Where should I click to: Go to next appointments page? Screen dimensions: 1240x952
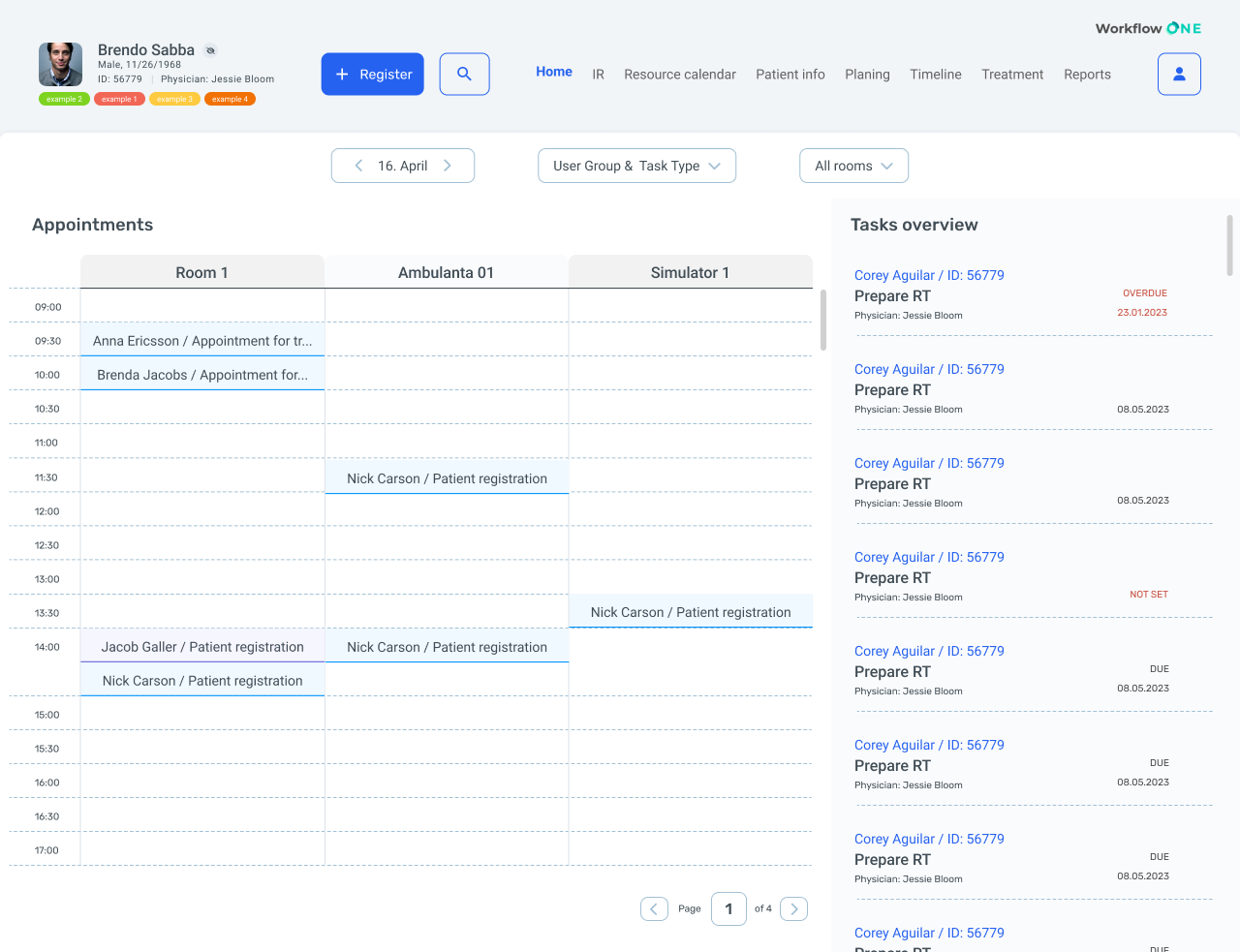793,908
